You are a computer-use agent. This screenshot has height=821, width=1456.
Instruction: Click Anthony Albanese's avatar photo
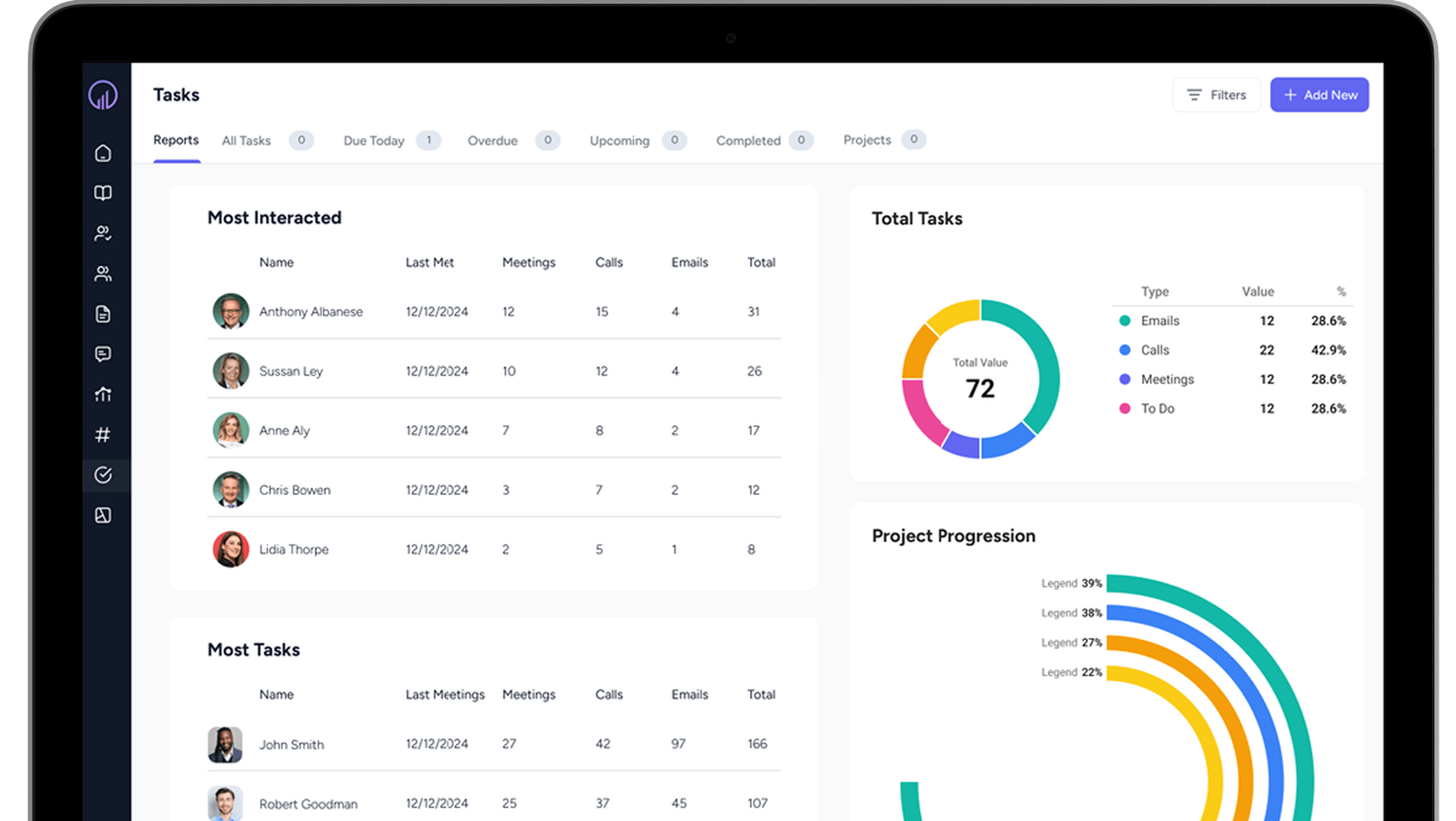[231, 311]
